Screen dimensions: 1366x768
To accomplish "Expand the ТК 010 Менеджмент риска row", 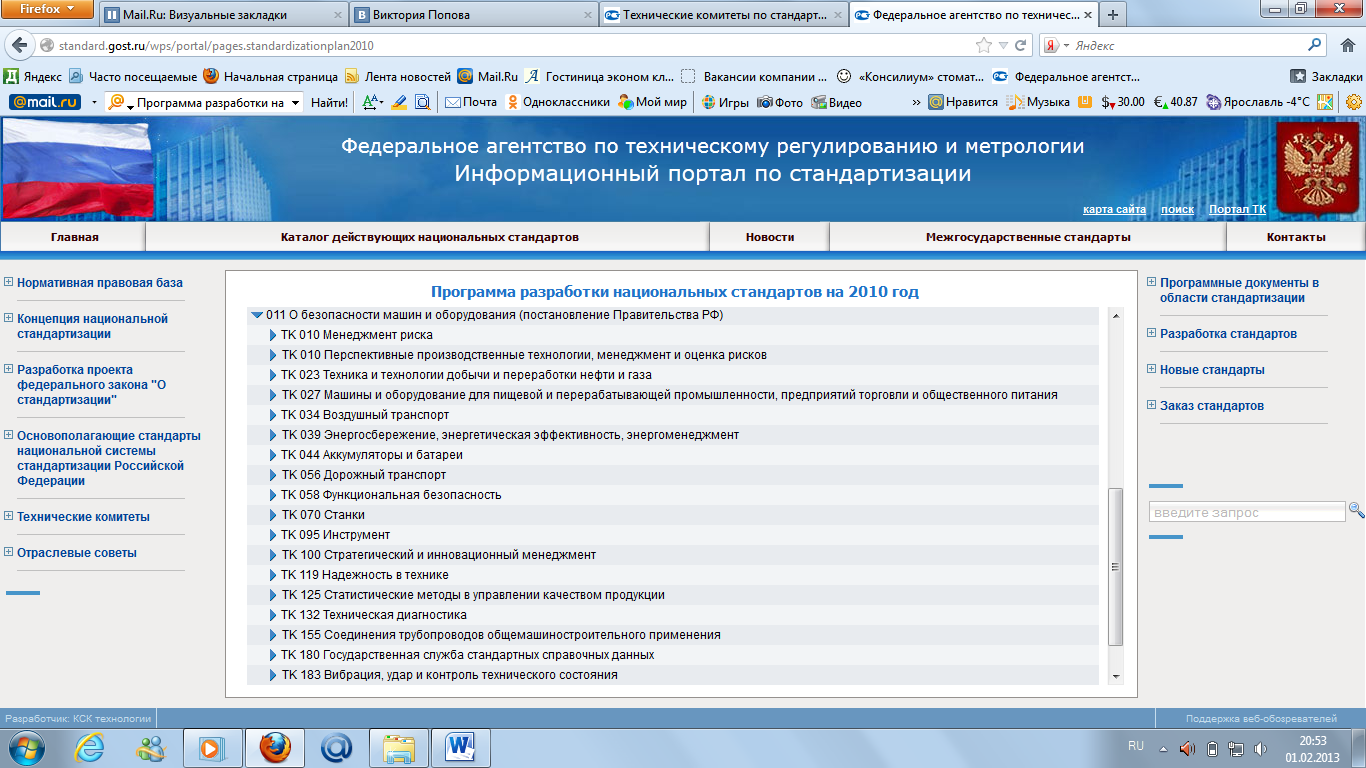I will pyautogui.click(x=272, y=335).
